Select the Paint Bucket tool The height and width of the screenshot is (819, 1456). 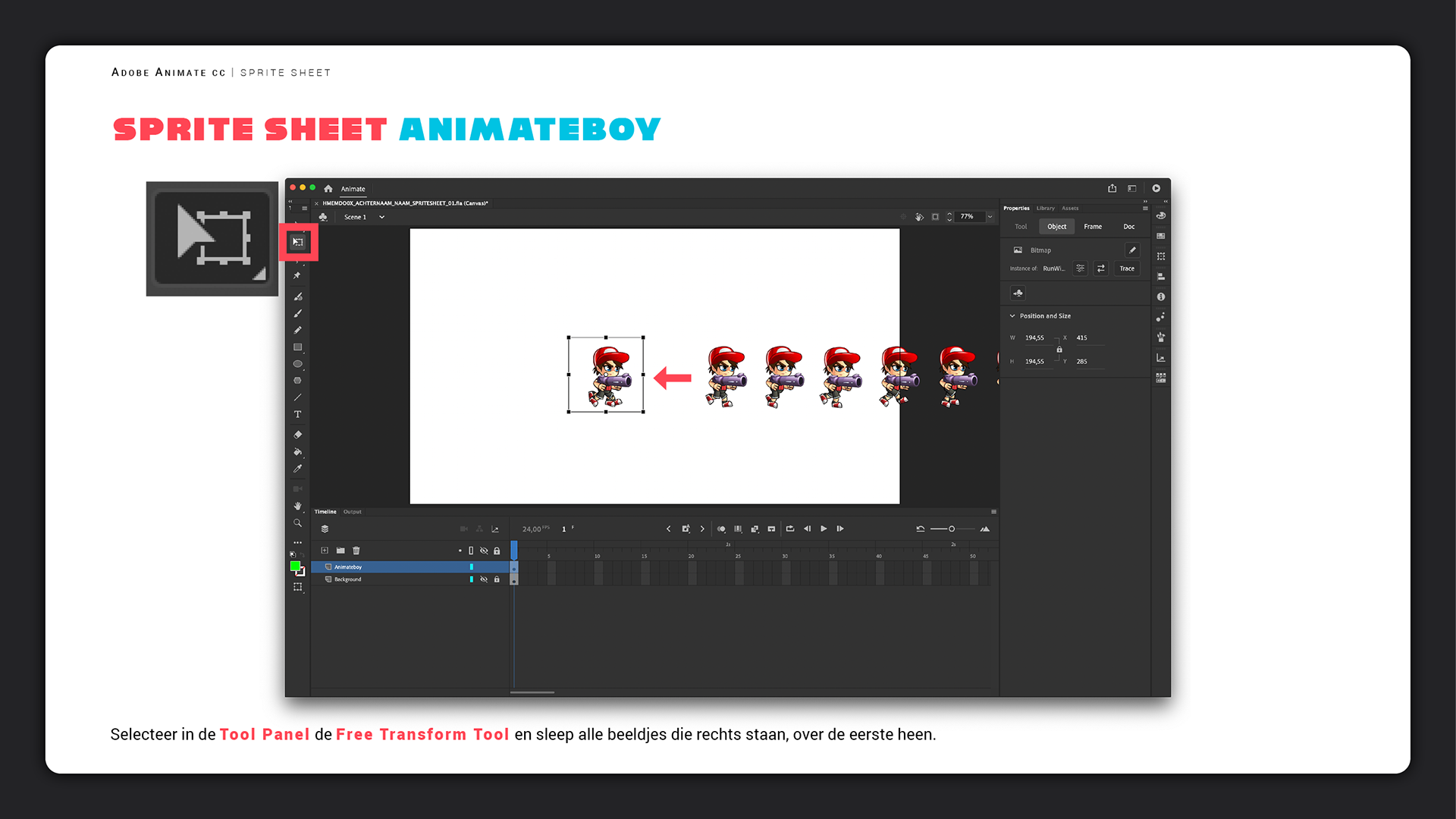[x=297, y=452]
